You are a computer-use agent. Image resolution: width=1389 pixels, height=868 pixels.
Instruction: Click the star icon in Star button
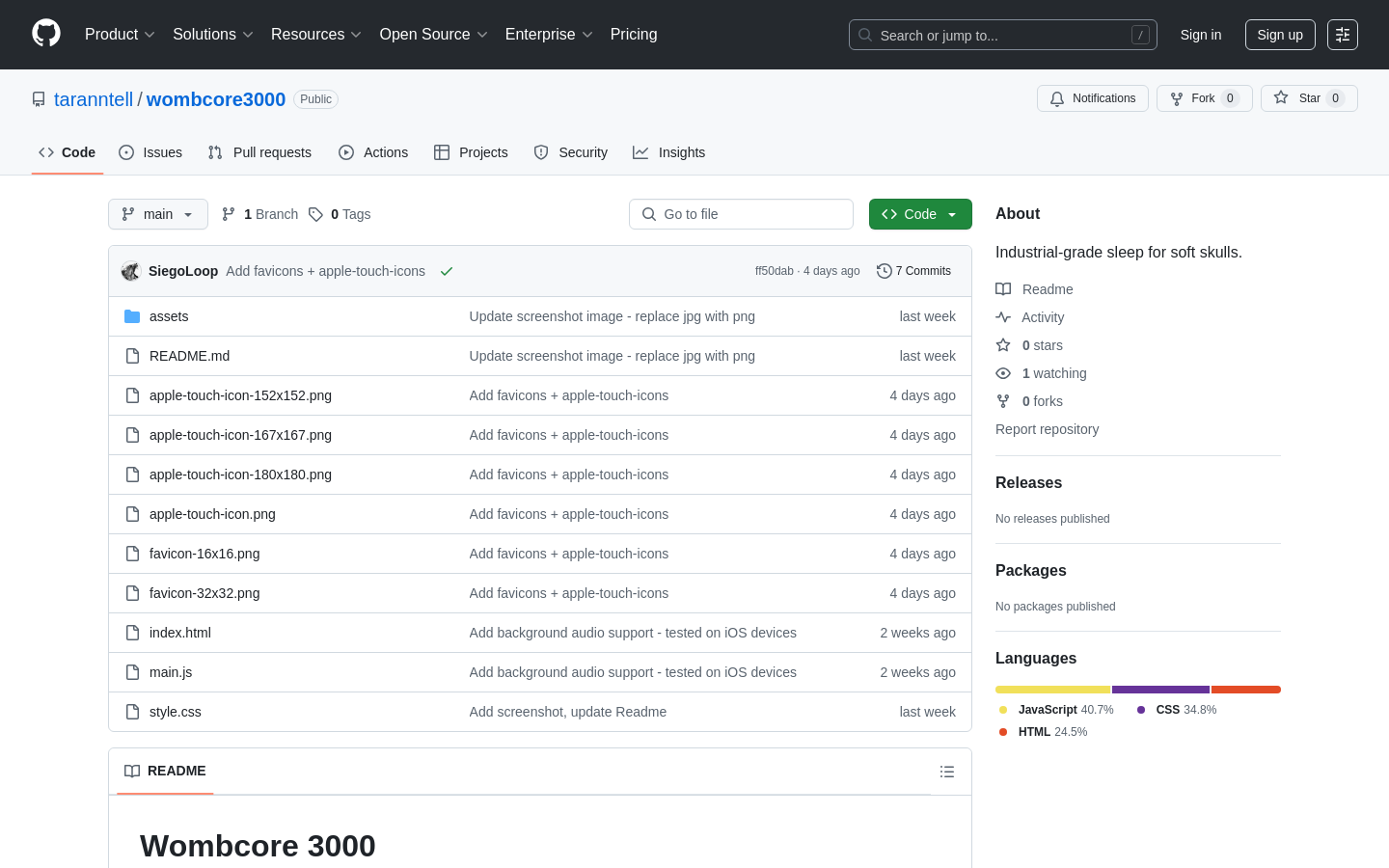1281,97
